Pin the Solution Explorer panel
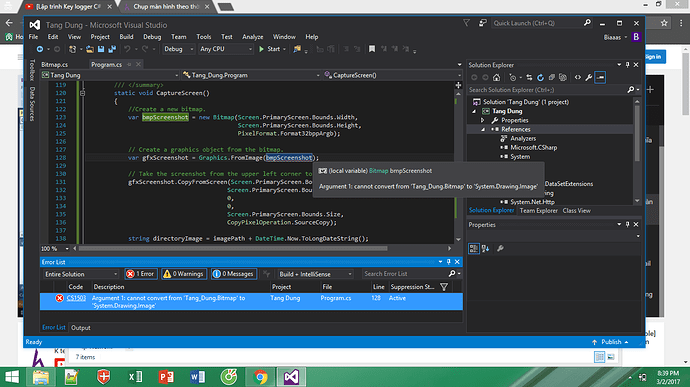The image size is (690, 387). coord(628,65)
